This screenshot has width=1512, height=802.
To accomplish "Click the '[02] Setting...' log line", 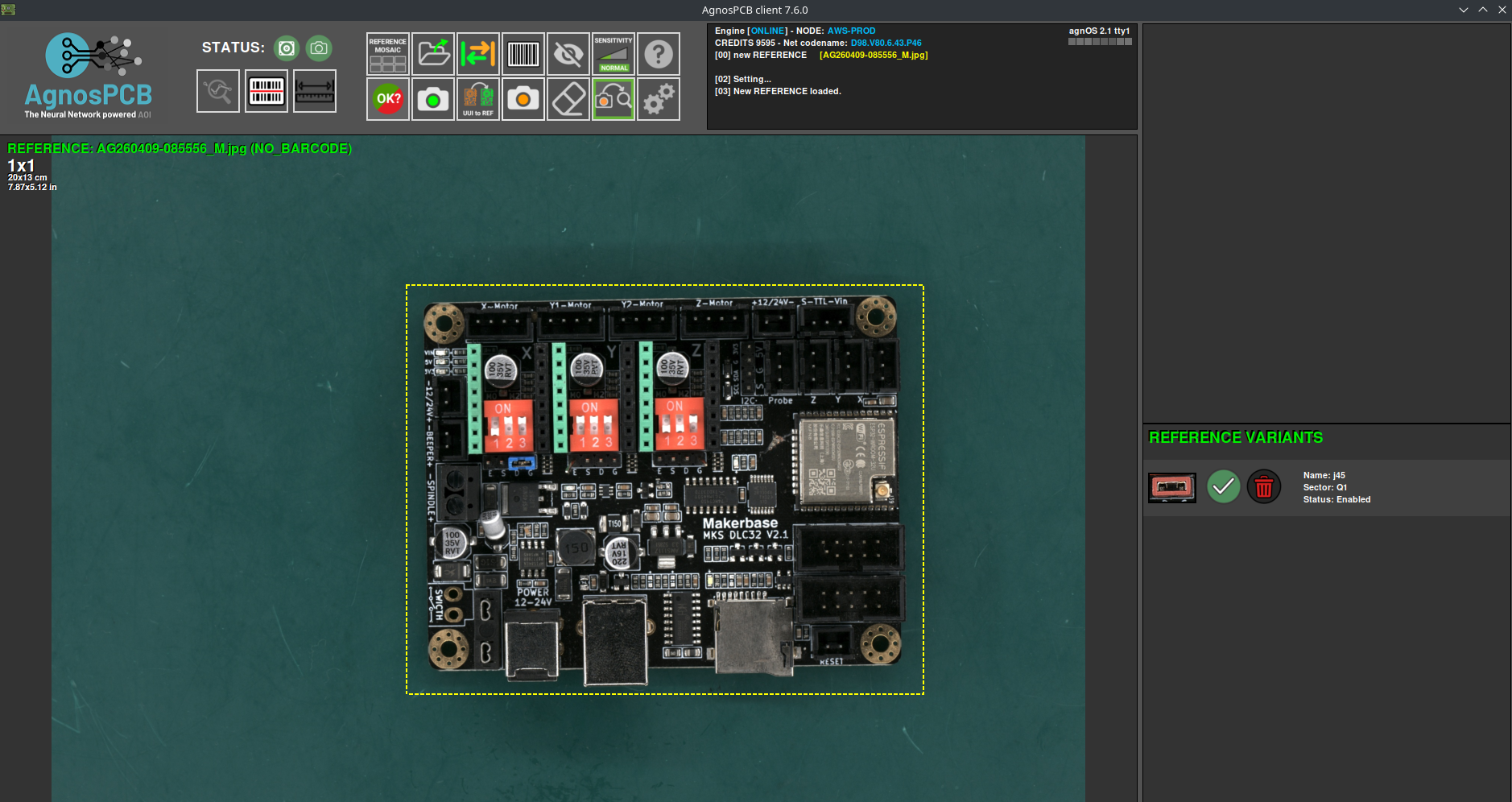I will point(743,79).
